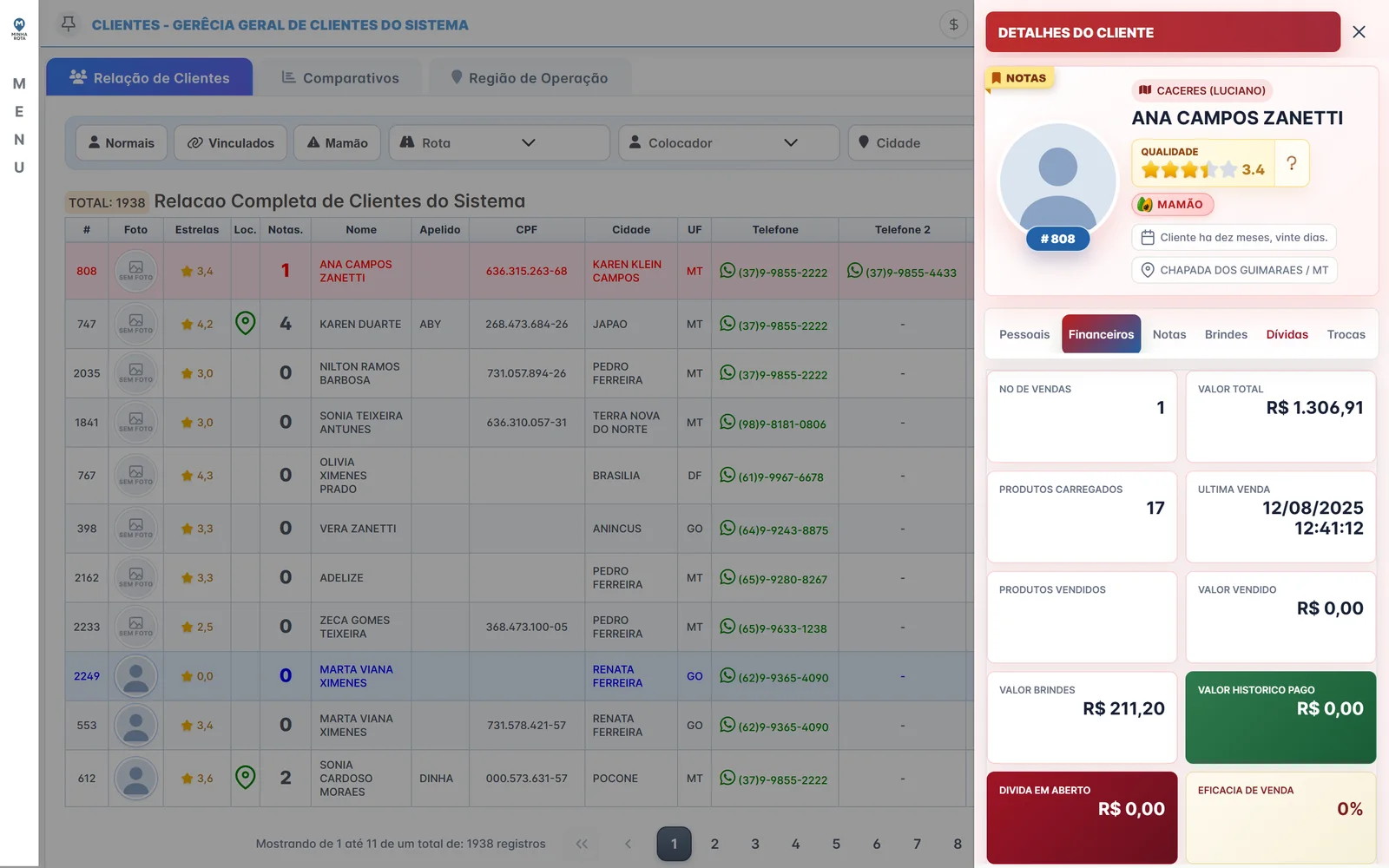Switch to the Comparativos tab

[340, 77]
